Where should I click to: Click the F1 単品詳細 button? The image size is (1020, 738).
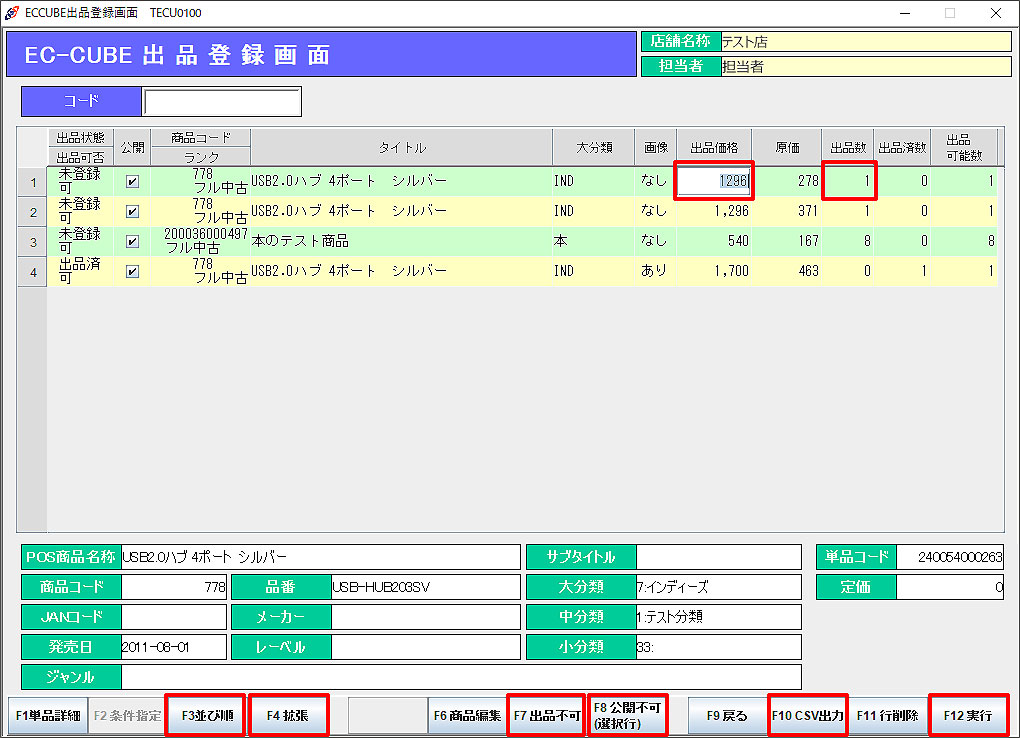pyautogui.click(x=47, y=716)
